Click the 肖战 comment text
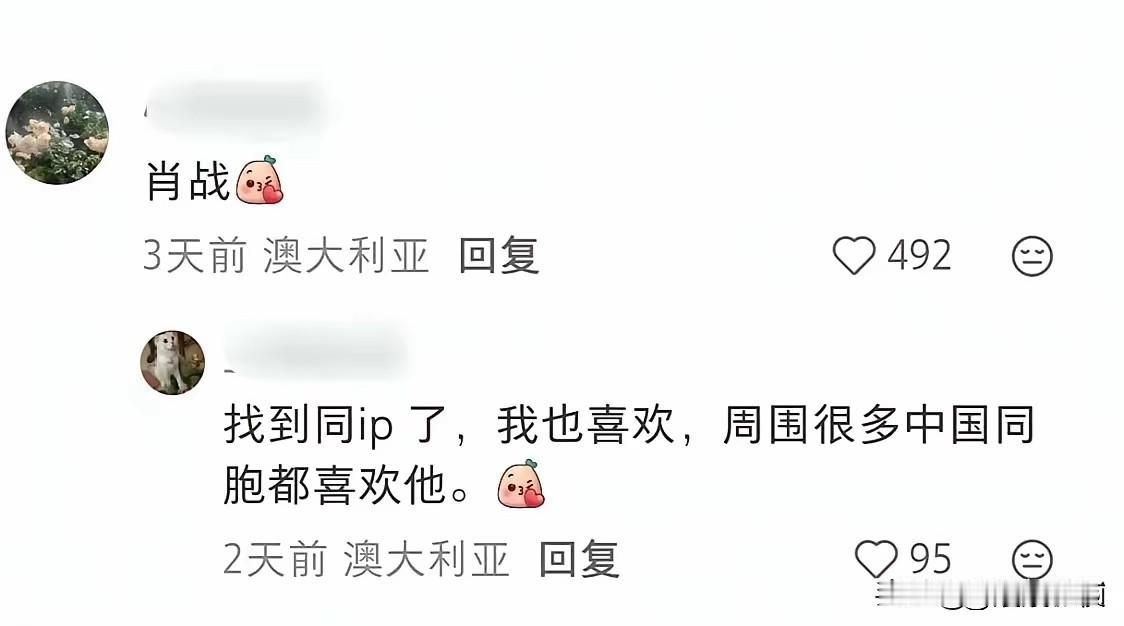Viewport: 1124px width, 626px height. [x=187, y=181]
